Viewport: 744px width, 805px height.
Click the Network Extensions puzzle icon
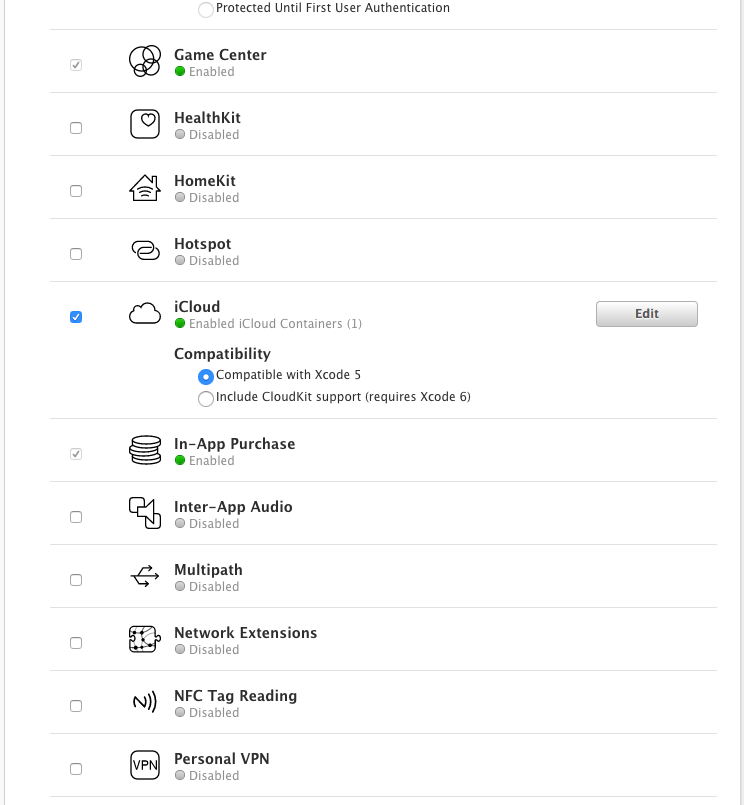coord(145,639)
